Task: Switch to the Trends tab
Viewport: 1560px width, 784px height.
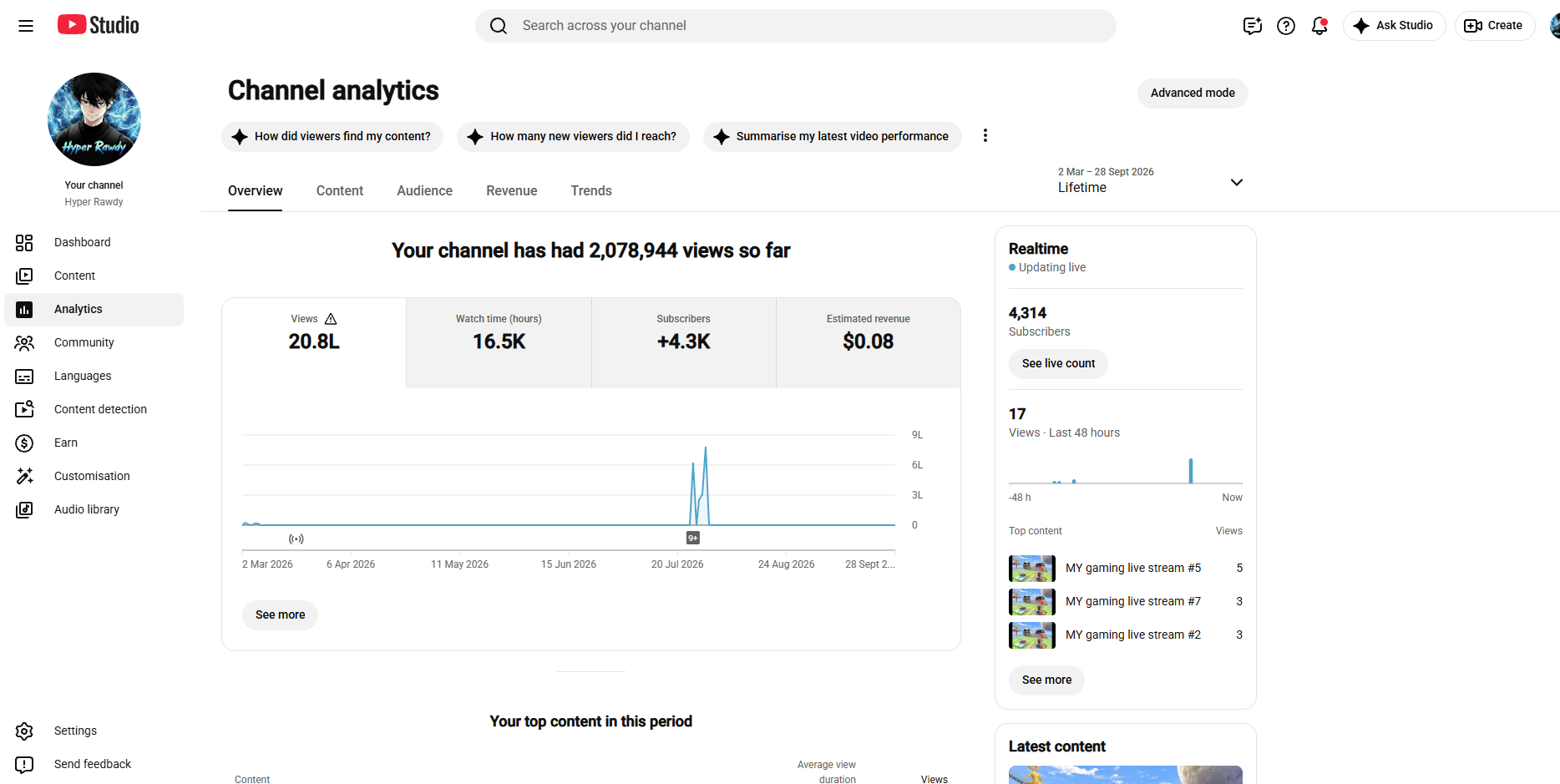Action: [591, 190]
